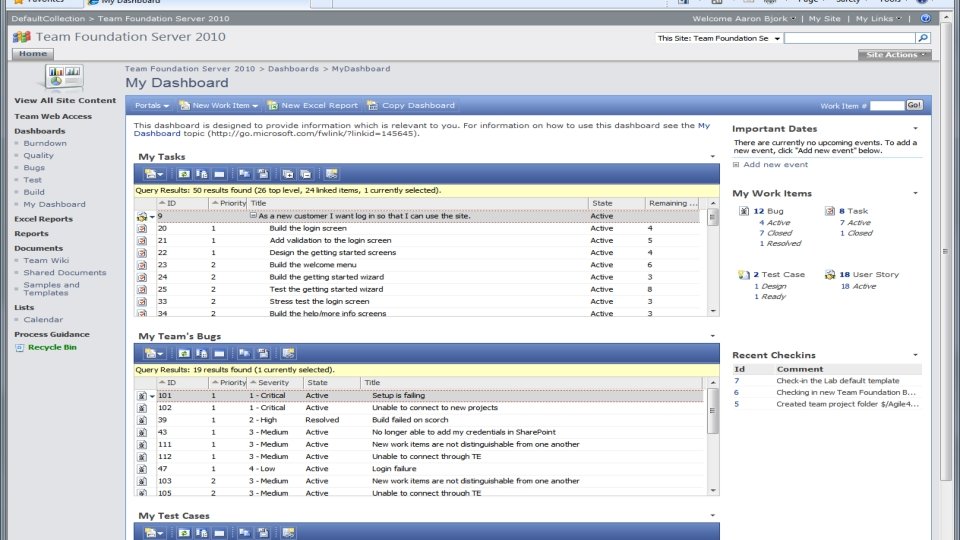Open column options icon in My Test Cases toolbar
Screen dimensions: 960x540
288,533
